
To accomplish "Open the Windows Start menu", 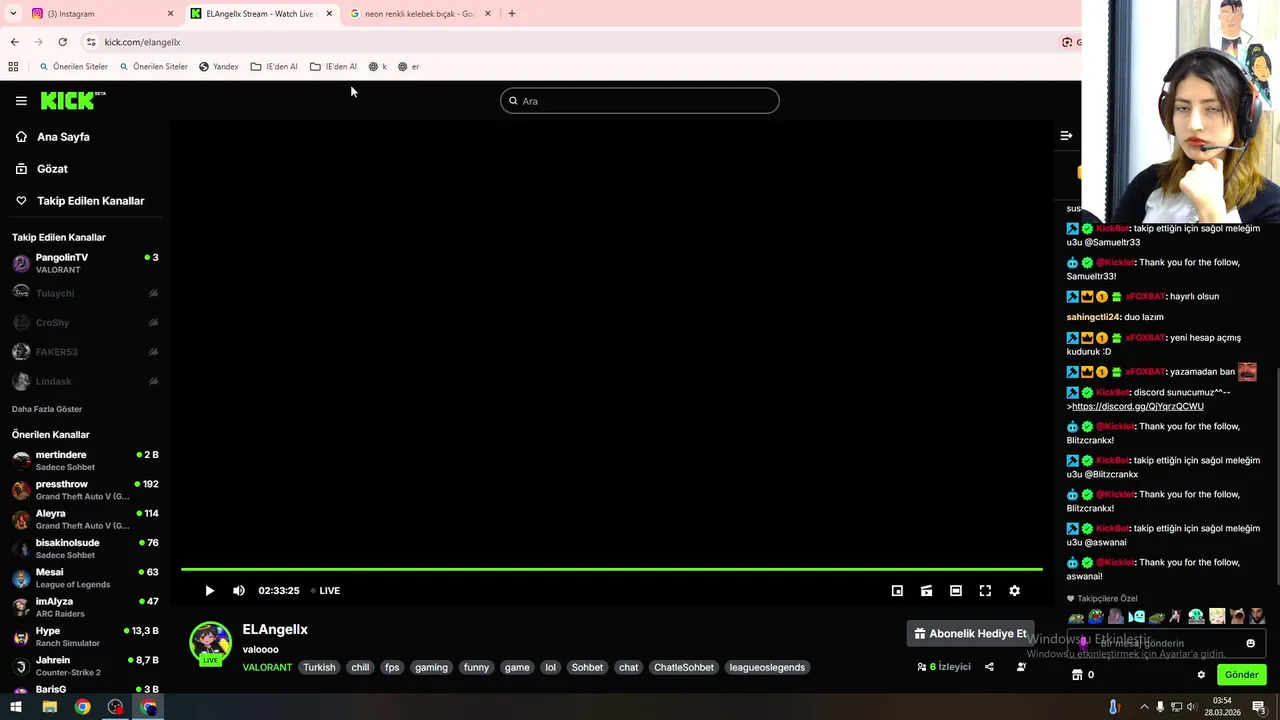I will (x=16, y=707).
